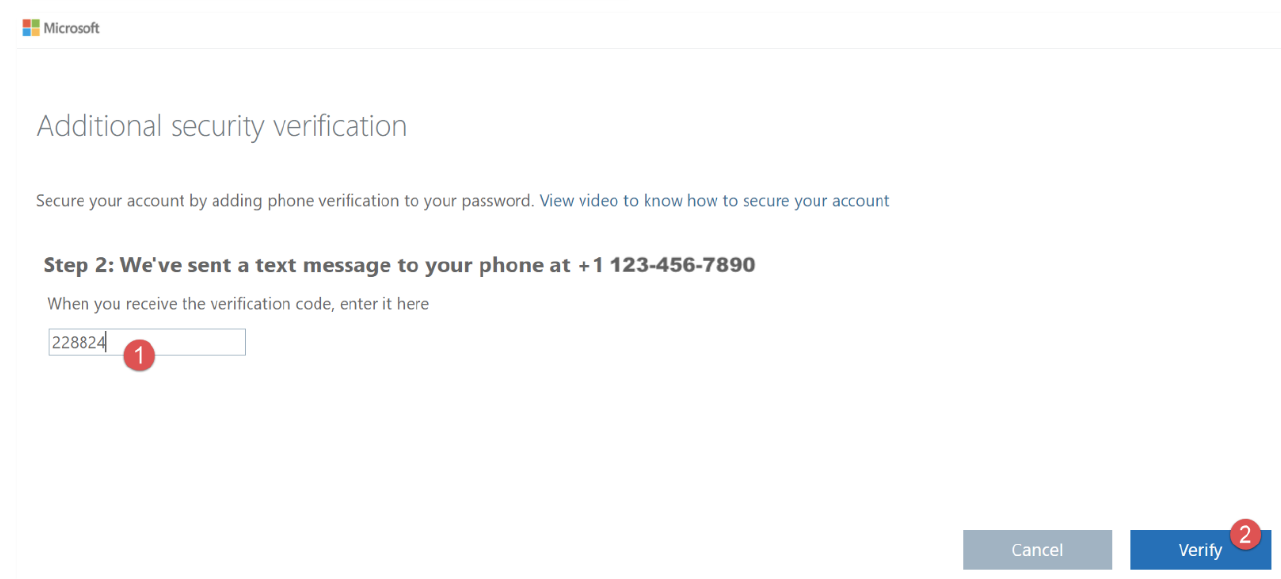Click the Microsoft wordmark beside the logo
This screenshot has width=1281, height=579.
(72, 28)
